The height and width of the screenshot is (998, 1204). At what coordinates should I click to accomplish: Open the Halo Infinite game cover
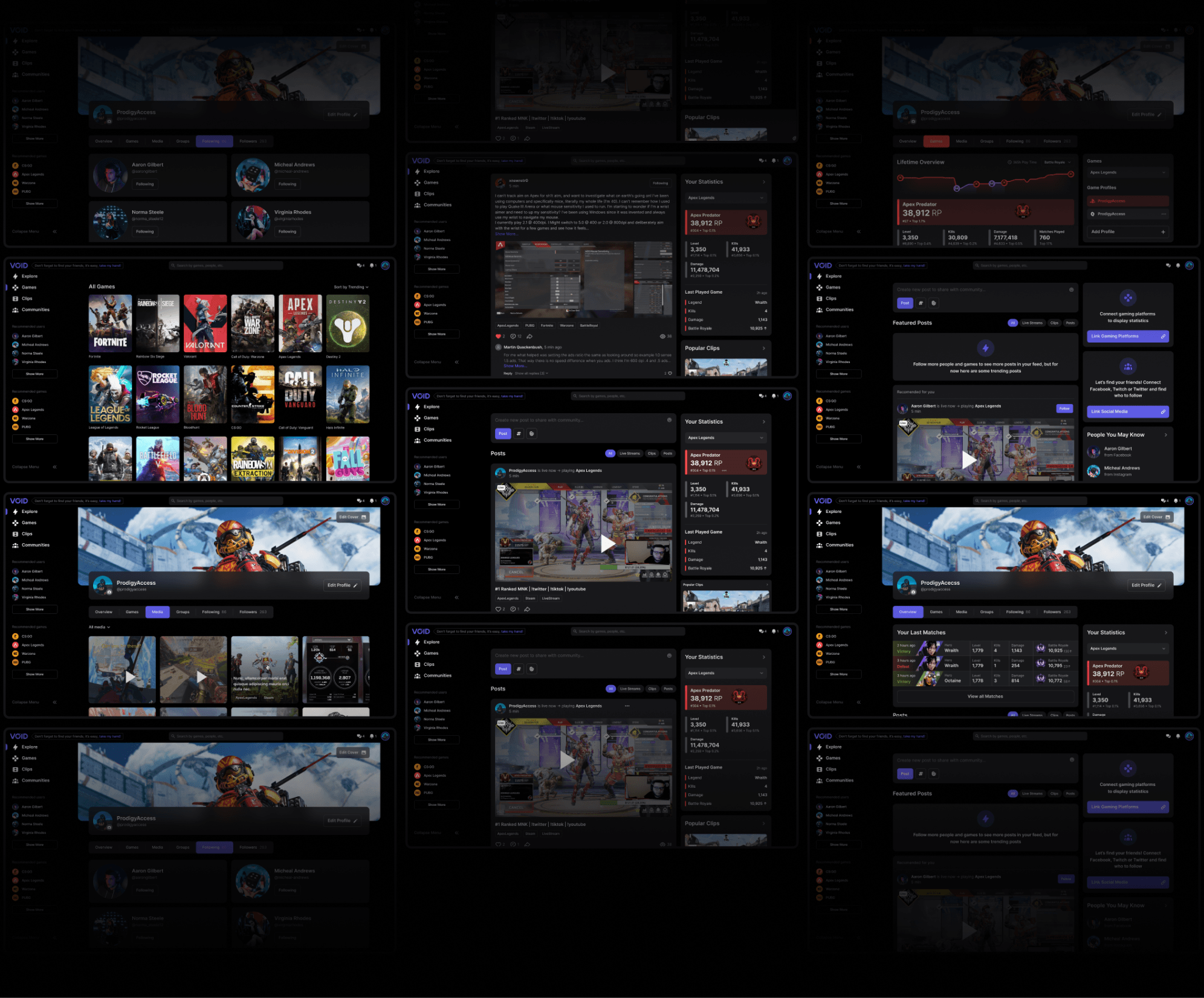coord(348,394)
